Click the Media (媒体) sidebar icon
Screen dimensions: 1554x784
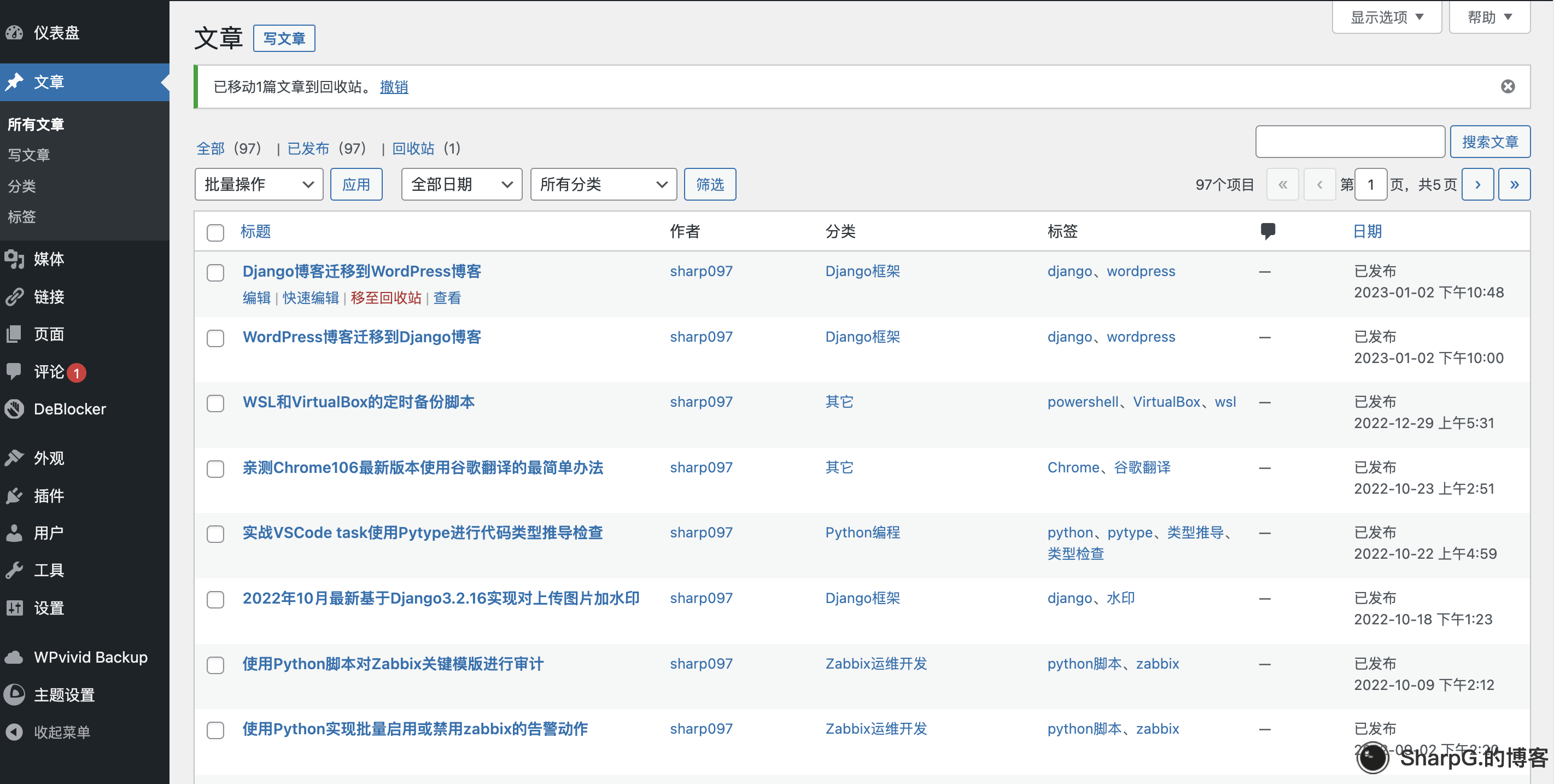(14, 259)
